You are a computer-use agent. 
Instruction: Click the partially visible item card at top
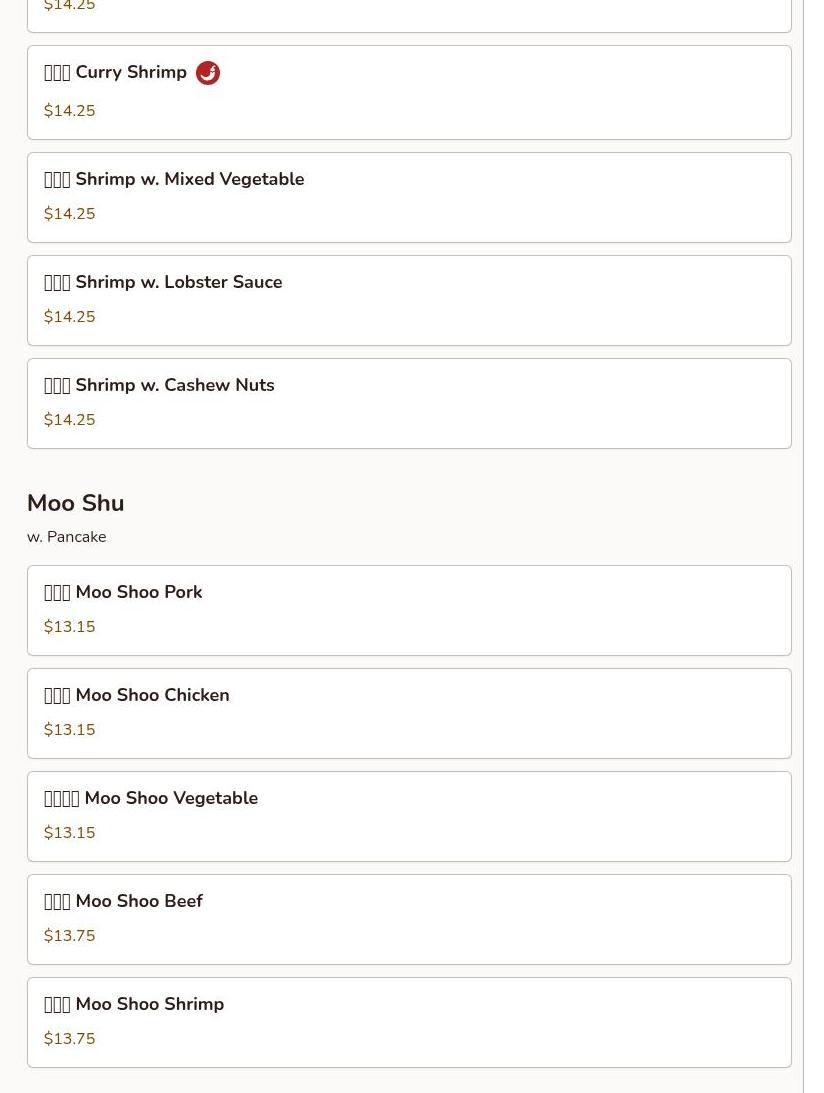[x=409, y=16]
